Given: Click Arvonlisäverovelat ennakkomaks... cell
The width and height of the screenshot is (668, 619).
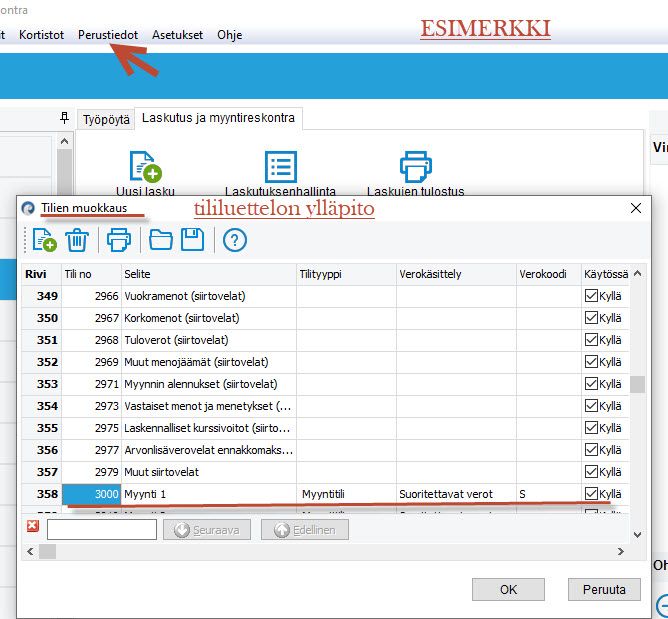Looking at the screenshot, I should pyautogui.click(x=209, y=450).
